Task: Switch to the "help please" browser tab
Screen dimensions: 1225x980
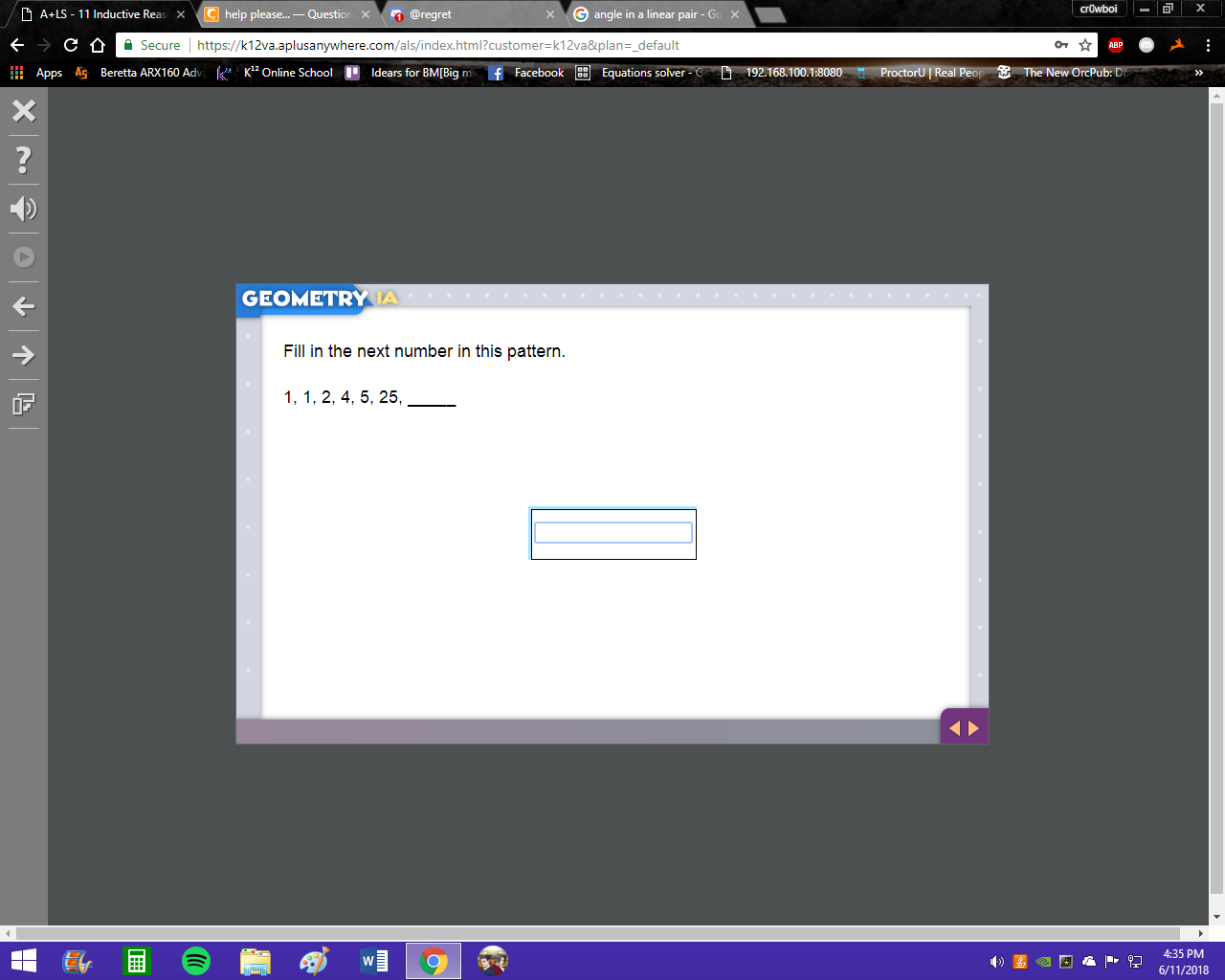Action: [x=287, y=14]
